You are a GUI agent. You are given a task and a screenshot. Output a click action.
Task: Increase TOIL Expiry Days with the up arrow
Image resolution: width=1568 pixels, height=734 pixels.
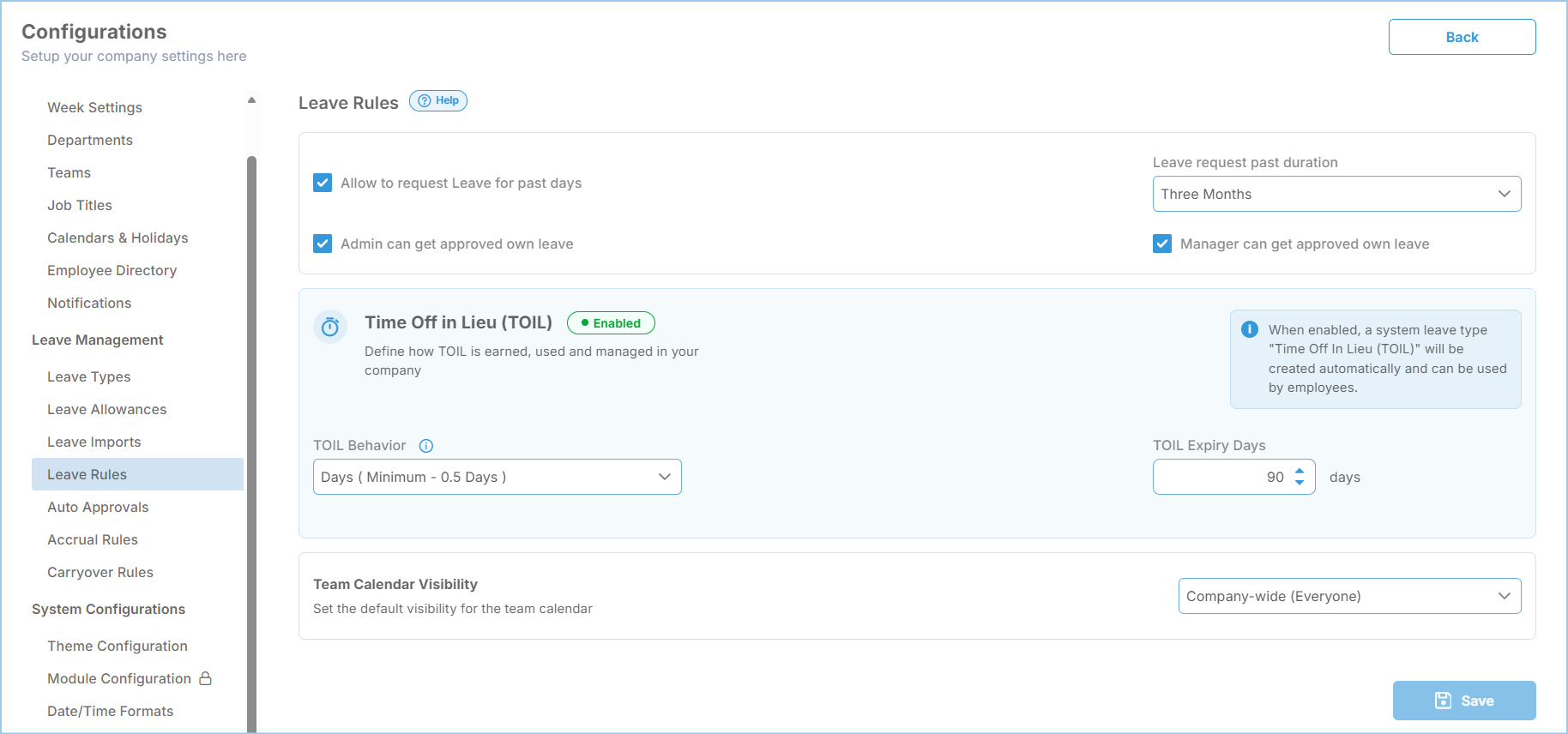1300,471
